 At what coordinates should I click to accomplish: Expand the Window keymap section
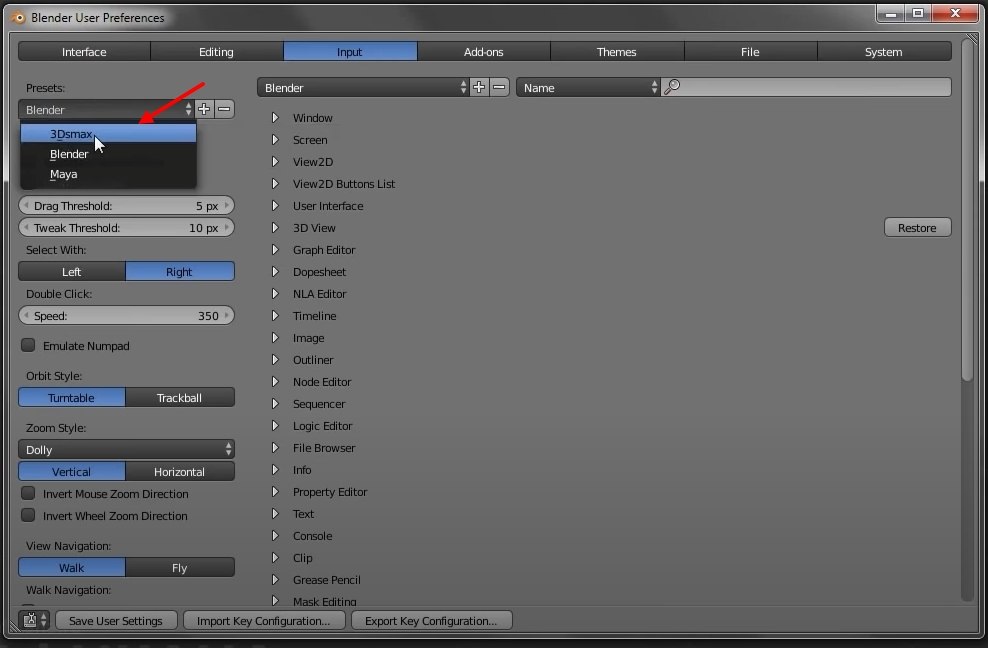pos(275,118)
